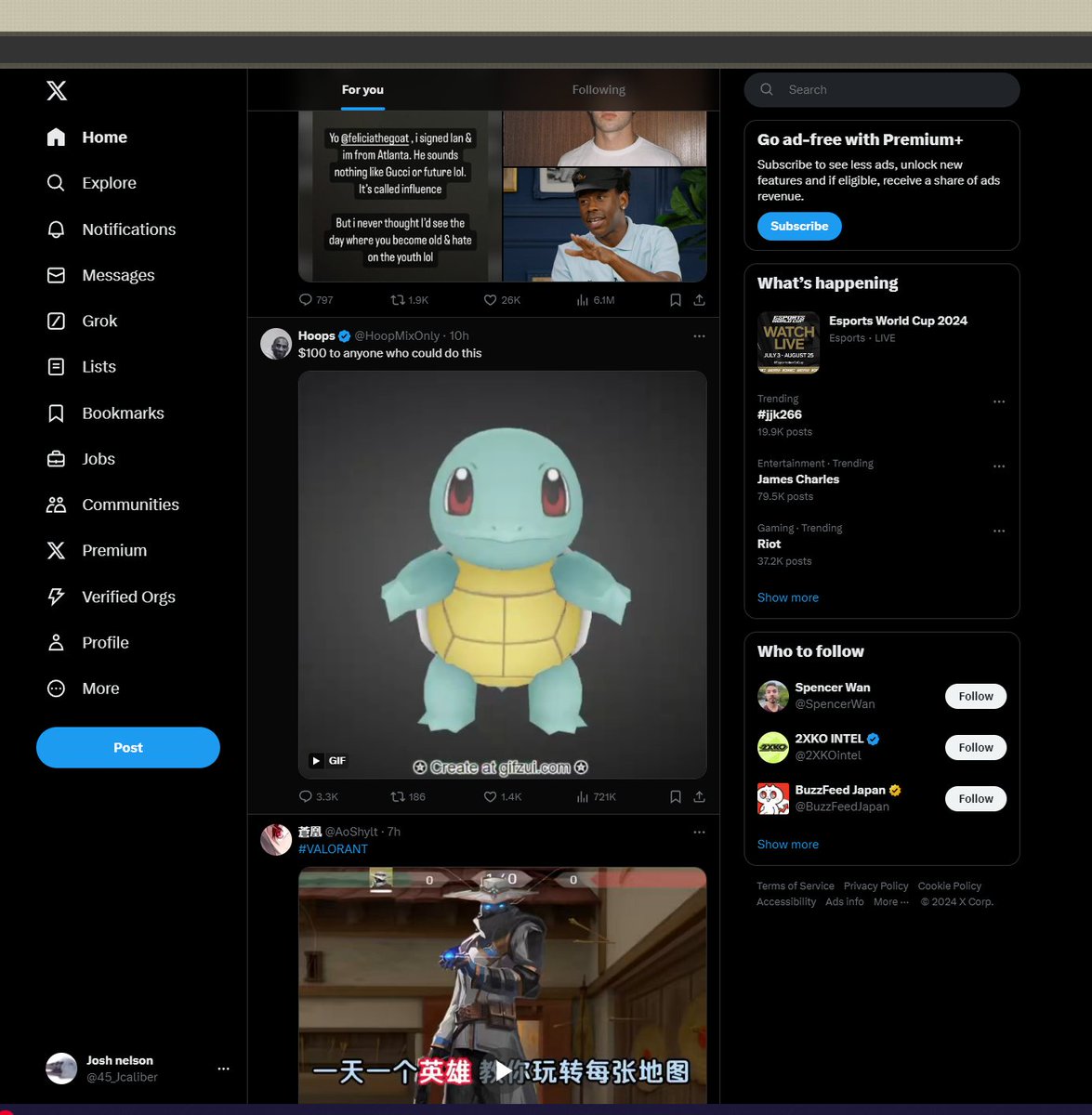
Task: Reply to the Hoops post (3.3K)
Action: click(318, 796)
